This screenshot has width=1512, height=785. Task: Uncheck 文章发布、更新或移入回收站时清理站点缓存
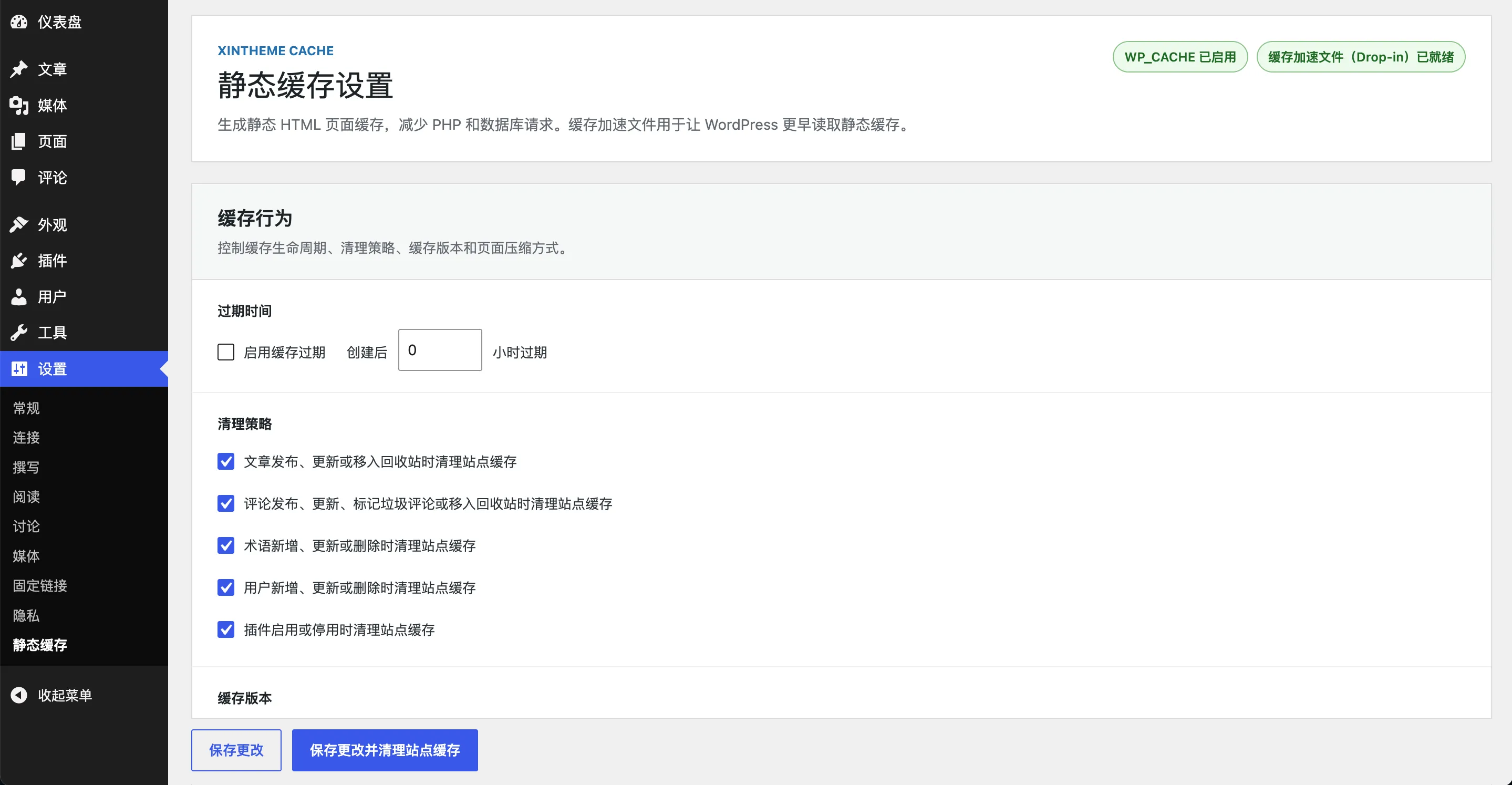click(226, 461)
